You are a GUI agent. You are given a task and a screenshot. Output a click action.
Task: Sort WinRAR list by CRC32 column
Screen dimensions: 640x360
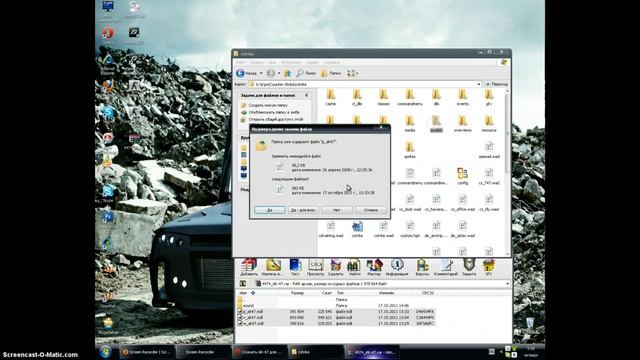pyautogui.click(x=428, y=293)
